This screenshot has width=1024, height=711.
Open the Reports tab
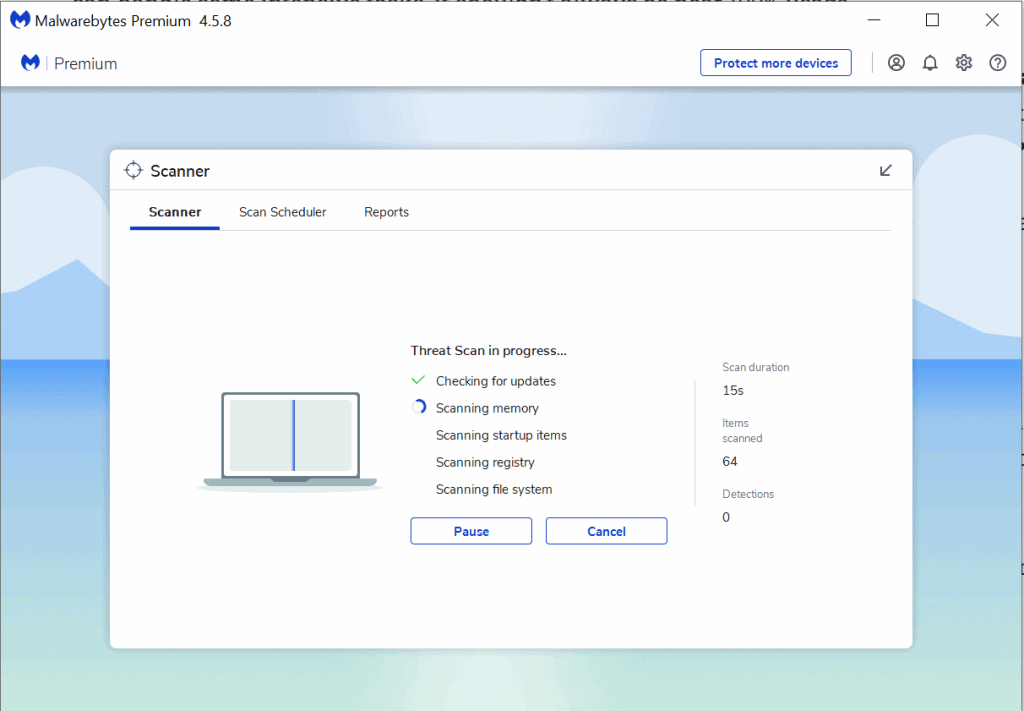(386, 212)
